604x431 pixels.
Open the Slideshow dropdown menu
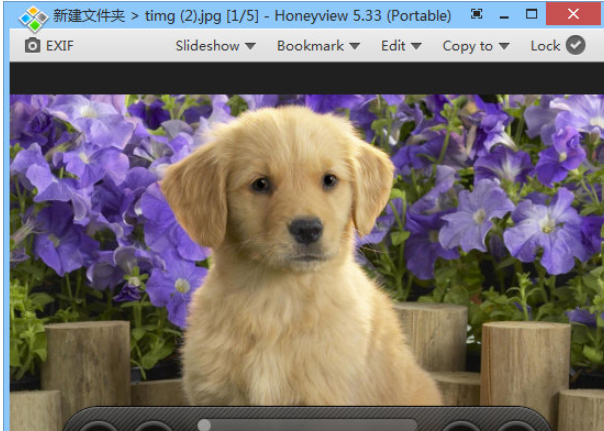(x=215, y=46)
